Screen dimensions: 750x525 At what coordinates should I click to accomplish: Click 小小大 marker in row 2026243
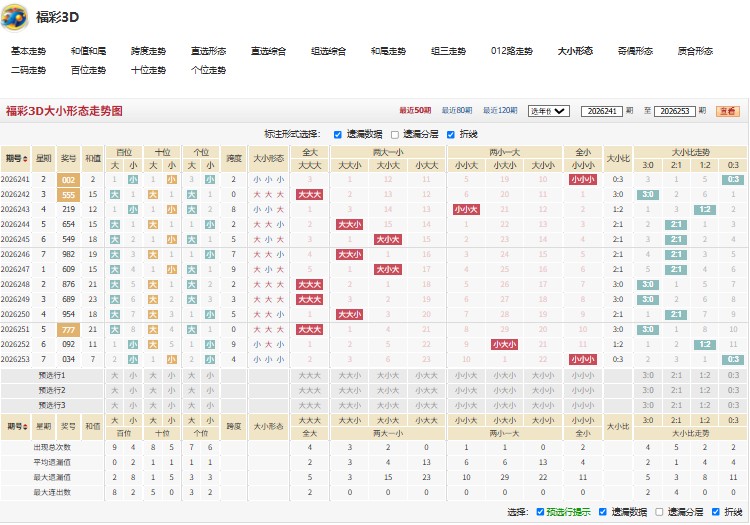[466, 209]
